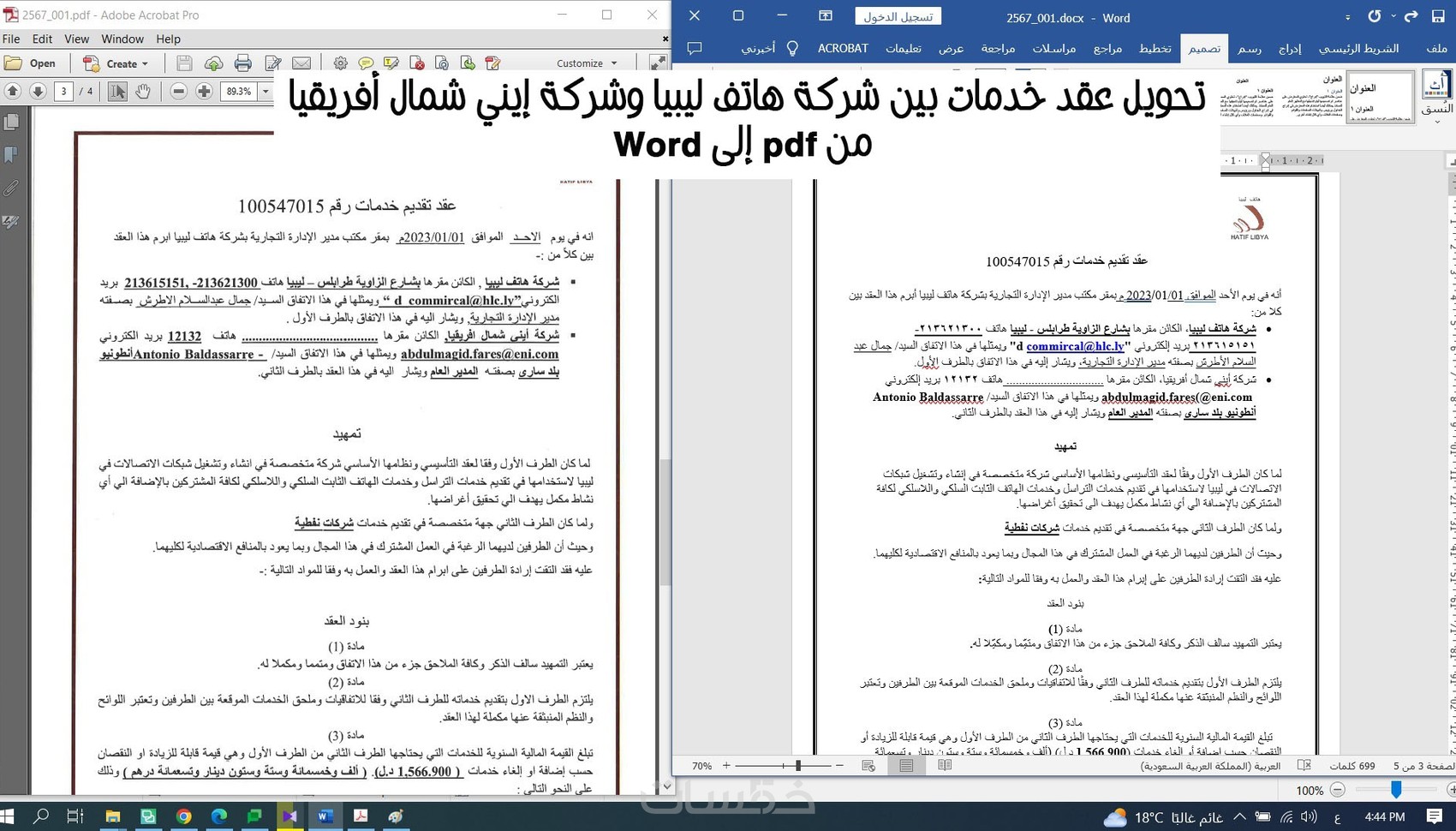The image size is (1456, 831).
Task: Send the PDF via the envelope icon
Action: point(301,63)
